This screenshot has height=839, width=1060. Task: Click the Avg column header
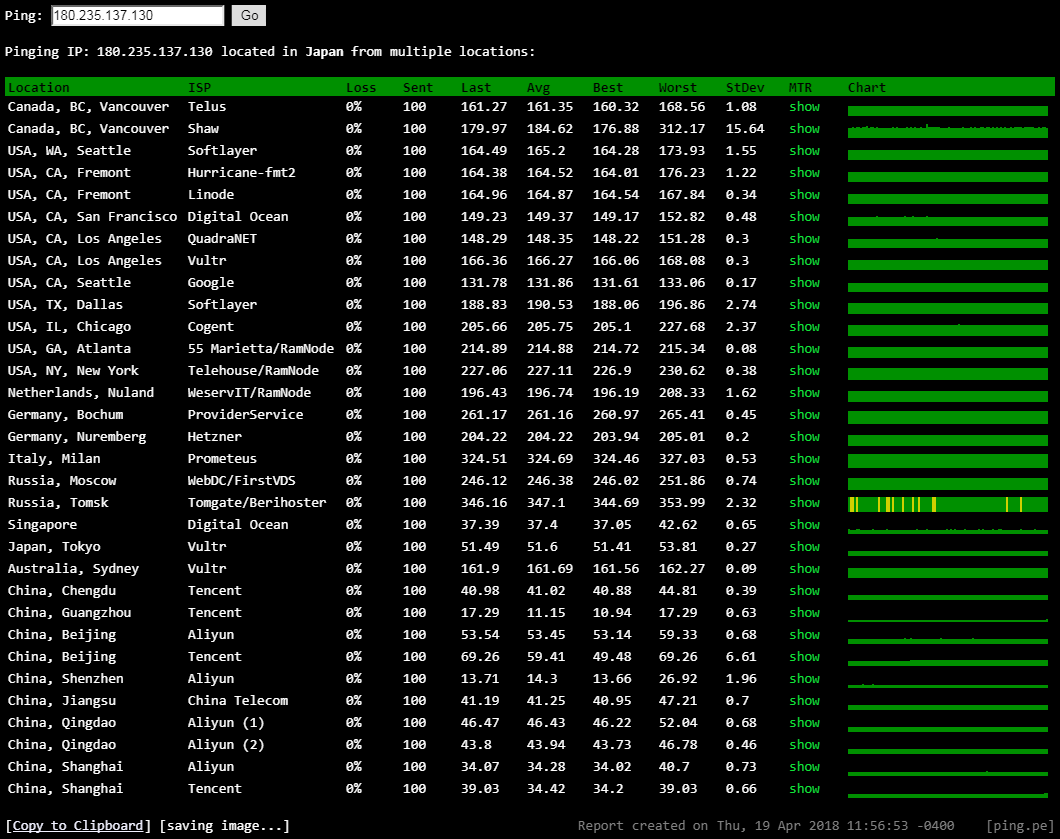pyautogui.click(x=538, y=87)
